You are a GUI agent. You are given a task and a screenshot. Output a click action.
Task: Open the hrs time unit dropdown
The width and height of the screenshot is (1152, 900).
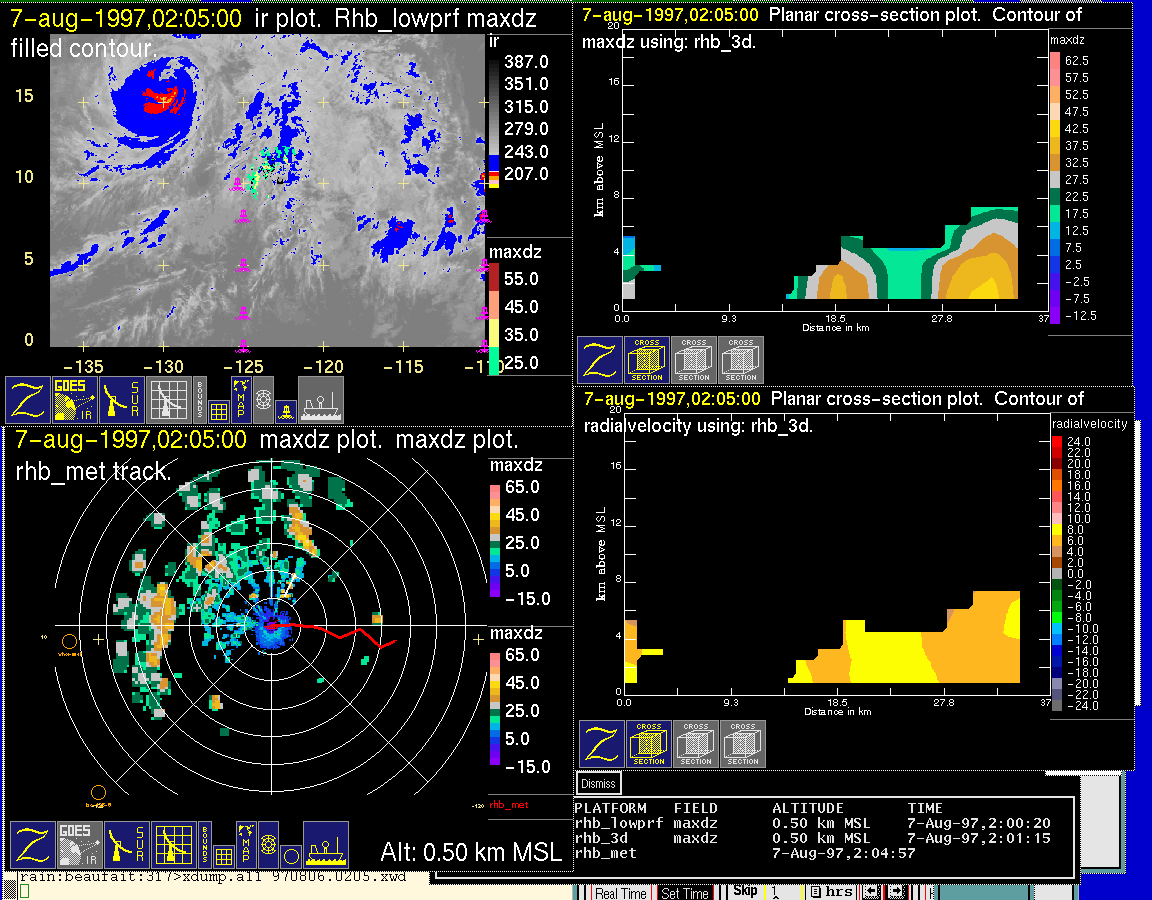pos(832,892)
